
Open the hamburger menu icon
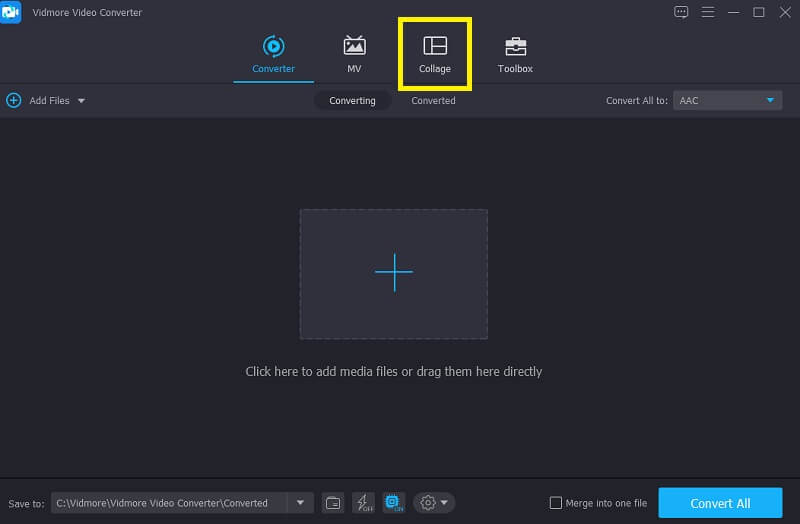point(707,12)
